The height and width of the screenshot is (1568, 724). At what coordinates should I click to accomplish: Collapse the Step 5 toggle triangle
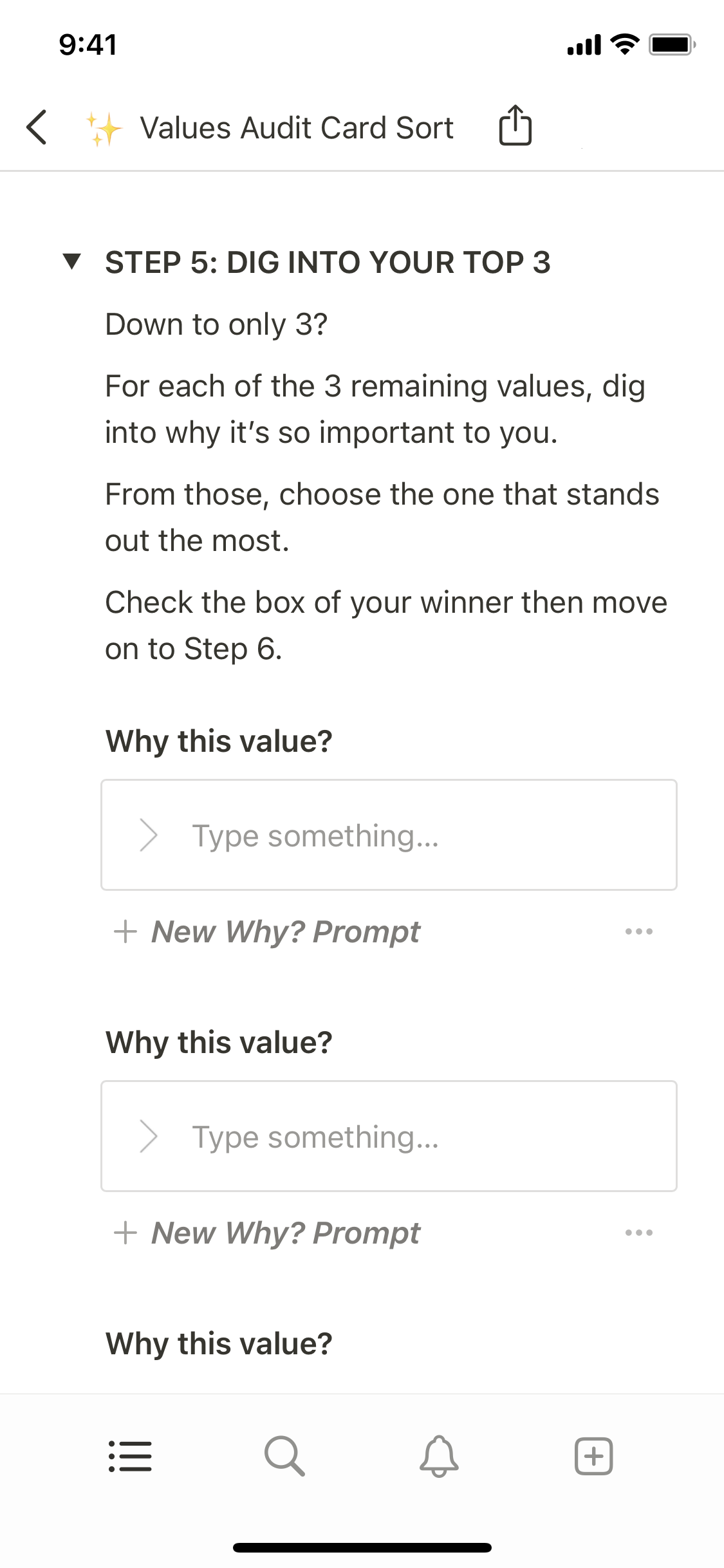pos(72,261)
